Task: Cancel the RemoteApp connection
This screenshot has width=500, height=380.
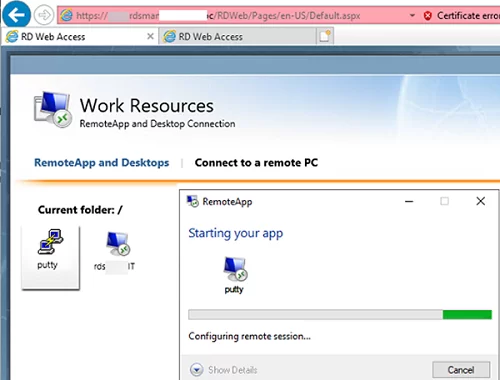Action: pos(461,370)
